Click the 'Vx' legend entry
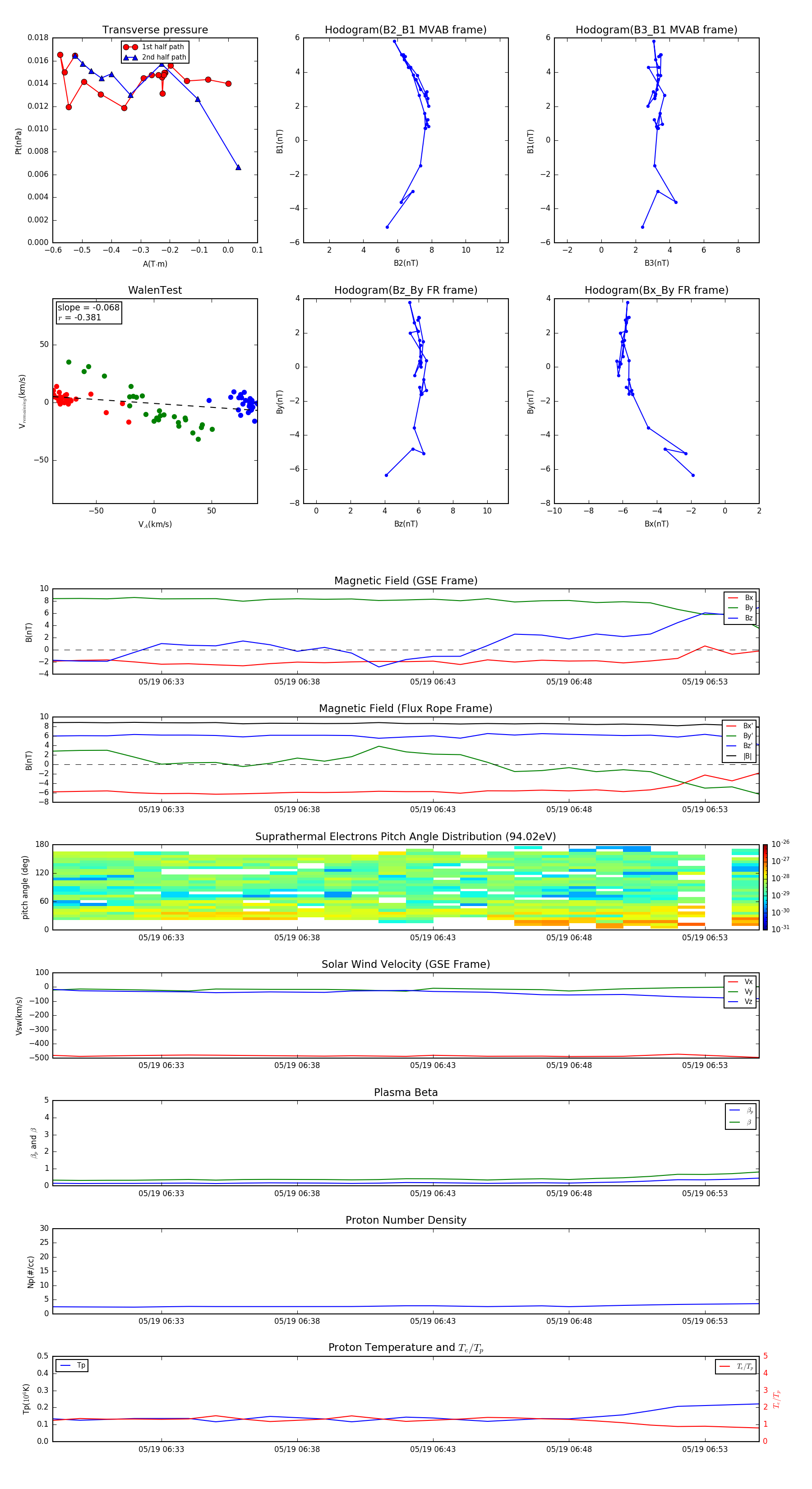This screenshot has height=1489, width=812. pos(740,981)
